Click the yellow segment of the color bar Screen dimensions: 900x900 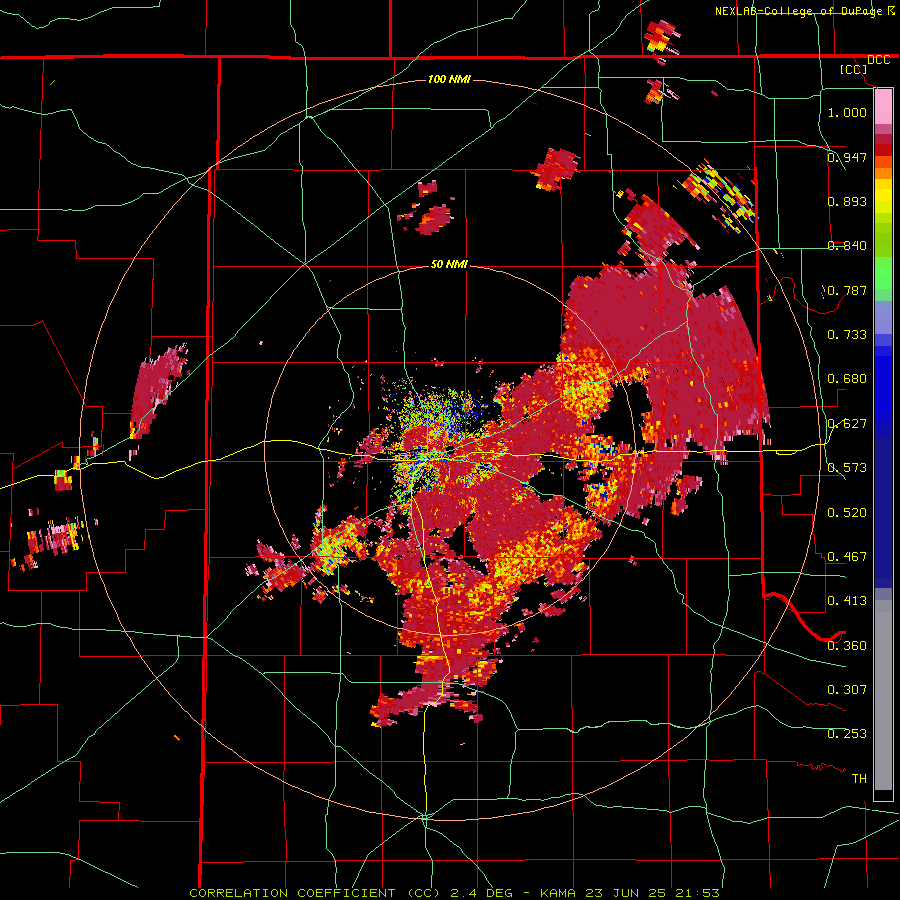point(883,196)
